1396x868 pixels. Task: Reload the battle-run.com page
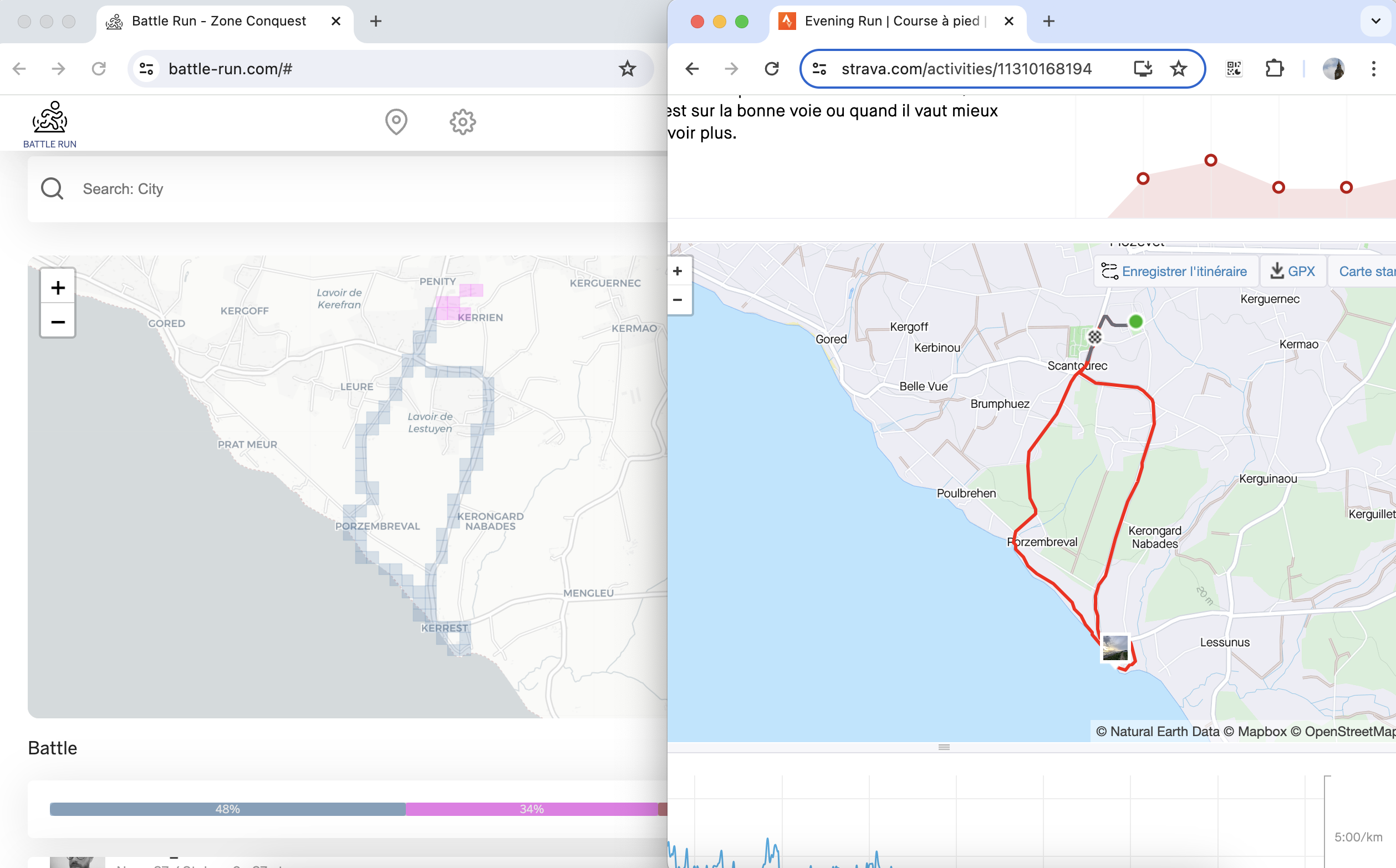point(99,69)
